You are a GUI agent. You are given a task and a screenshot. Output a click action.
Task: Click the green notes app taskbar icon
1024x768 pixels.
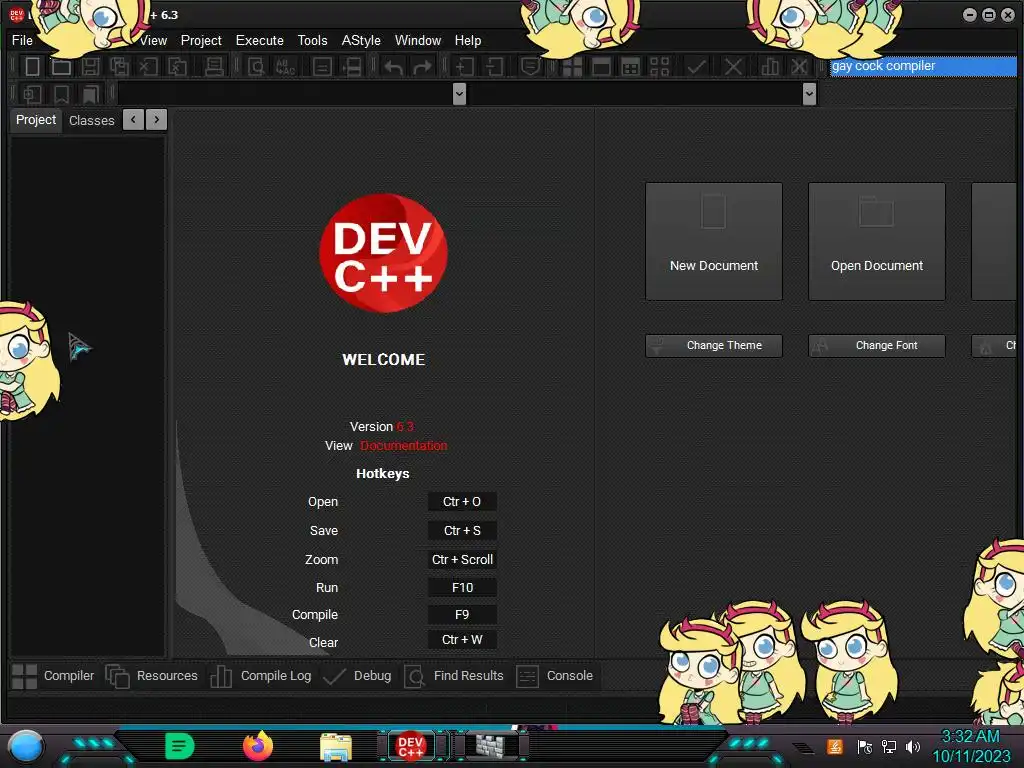click(x=180, y=746)
